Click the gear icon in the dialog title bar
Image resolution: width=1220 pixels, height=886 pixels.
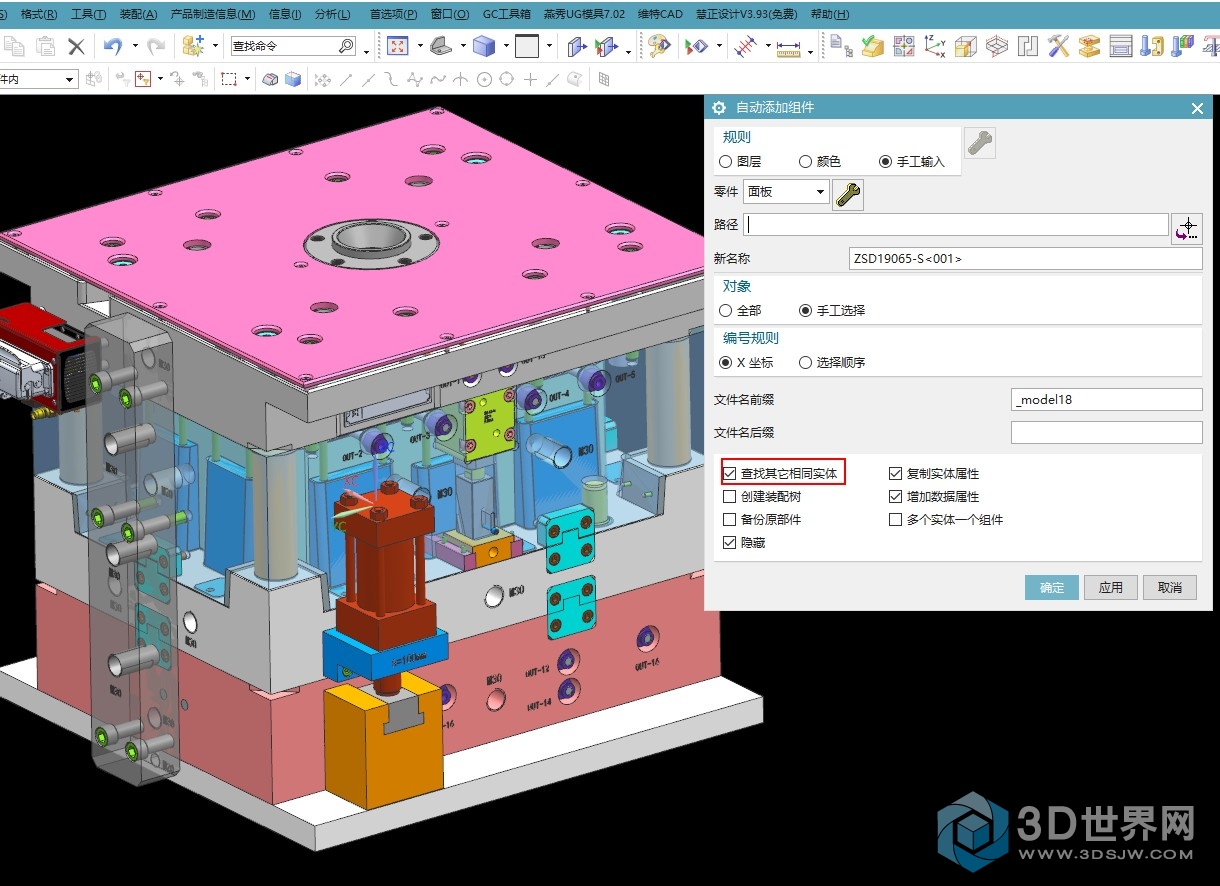717,107
